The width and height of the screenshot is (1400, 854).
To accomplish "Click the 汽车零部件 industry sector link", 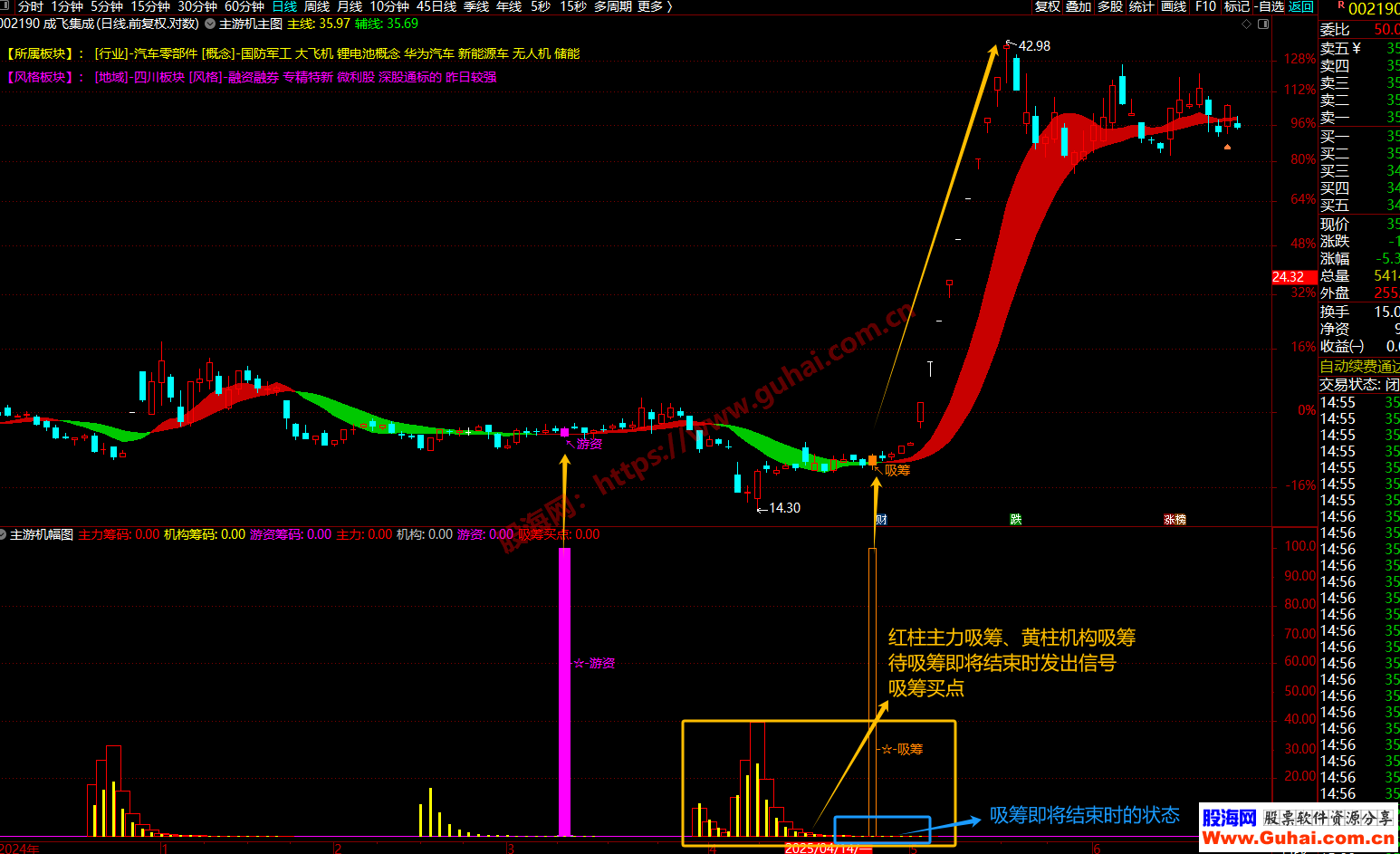I will click(x=165, y=53).
